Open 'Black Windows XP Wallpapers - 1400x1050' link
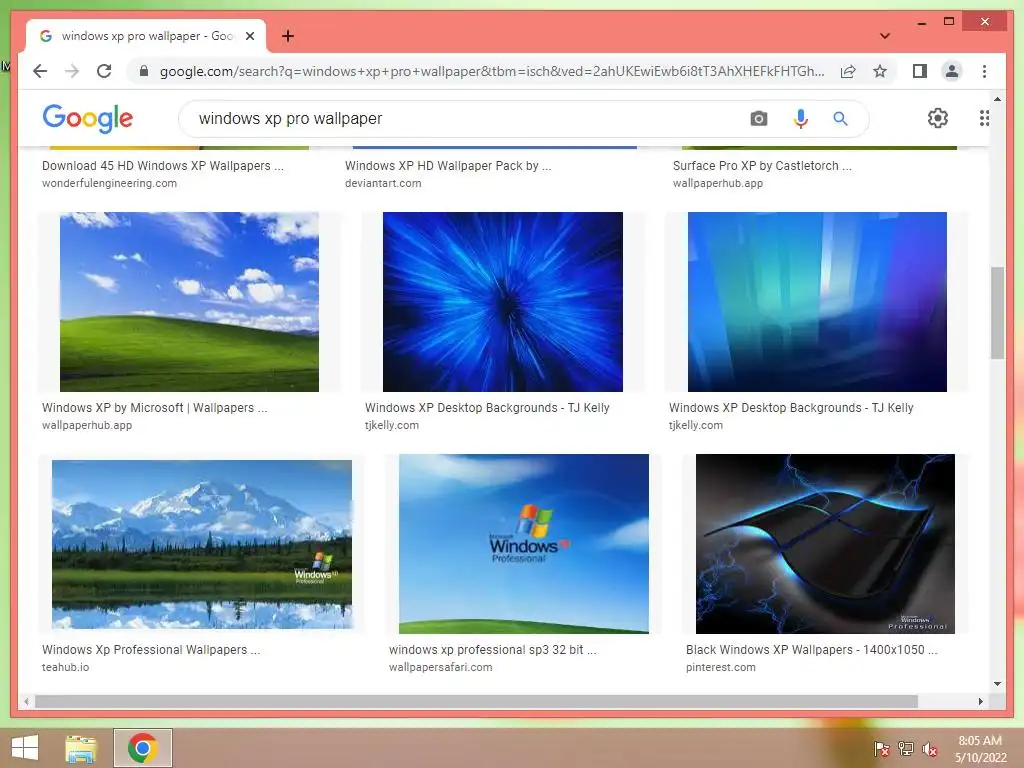The image size is (1024, 768). (x=812, y=650)
